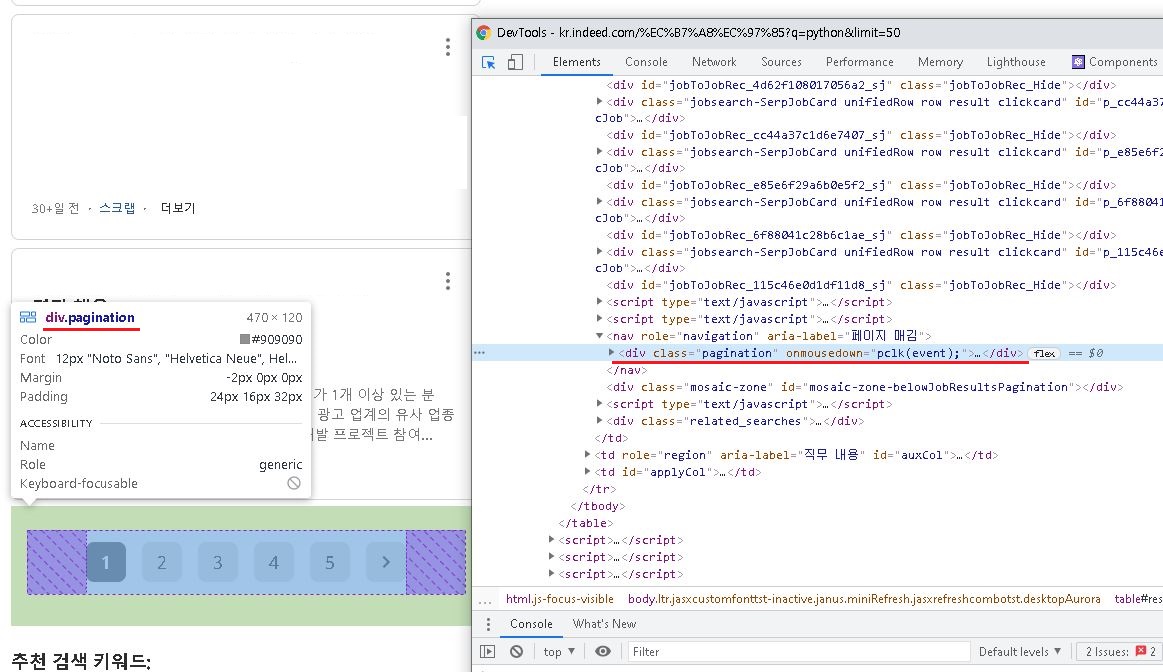The height and width of the screenshot is (672, 1163).
Task: Click the next page arrow button
Action: [386, 562]
